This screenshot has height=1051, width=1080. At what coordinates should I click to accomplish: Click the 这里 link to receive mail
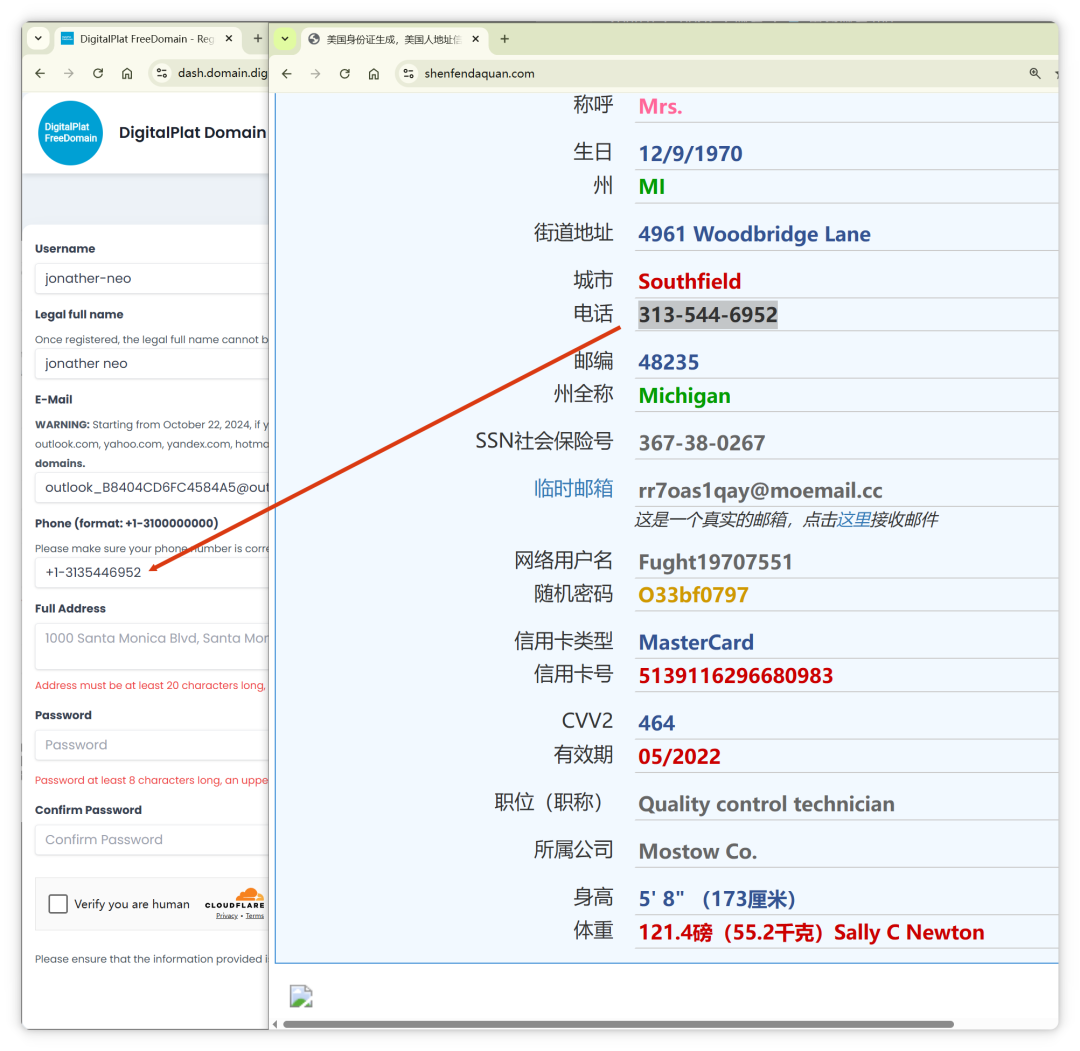[853, 519]
